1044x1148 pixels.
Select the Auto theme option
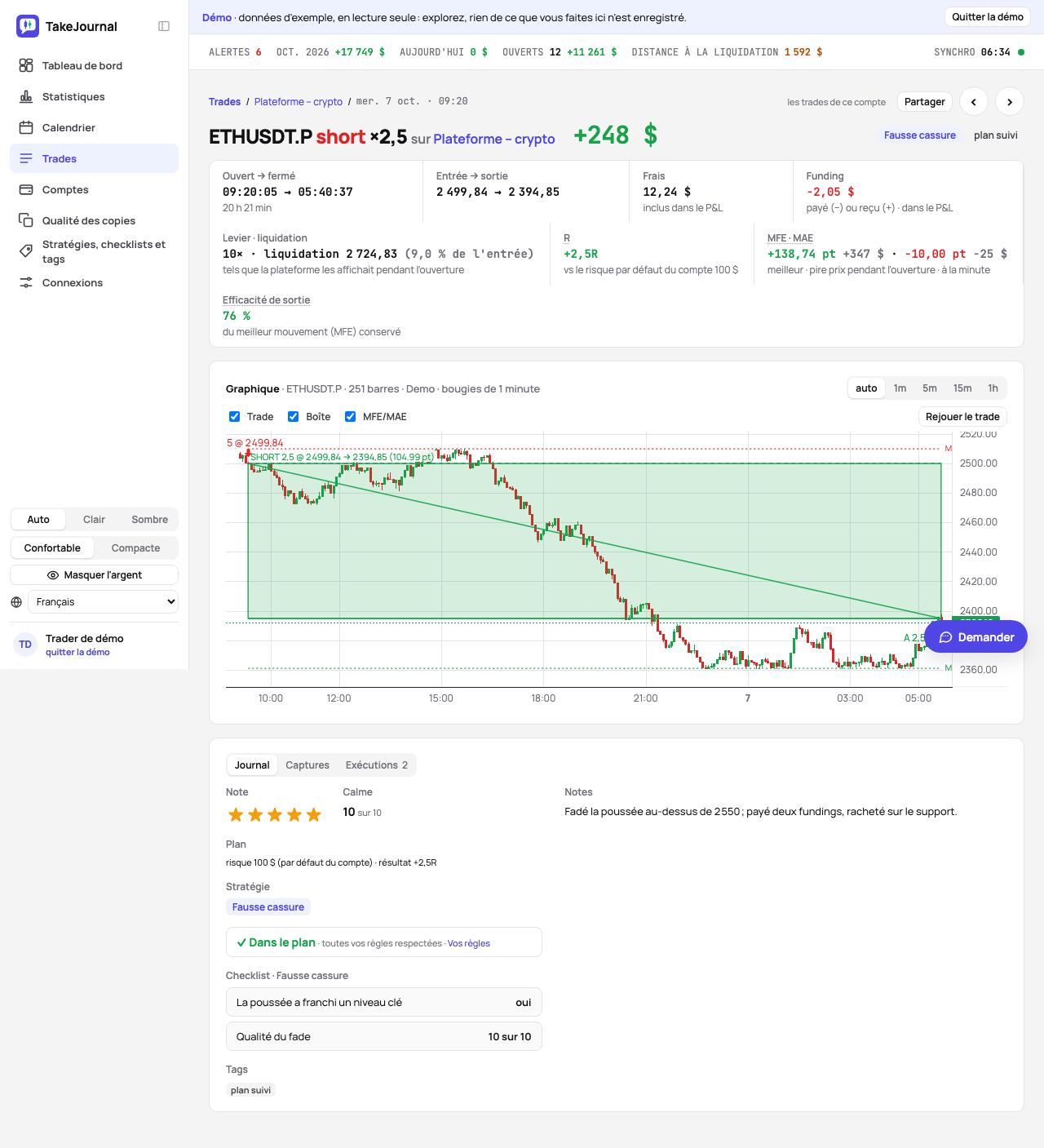(x=38, y=520)
